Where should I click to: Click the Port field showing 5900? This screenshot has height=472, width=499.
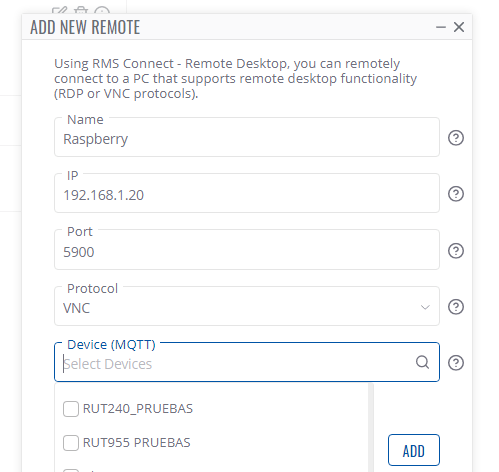tap(247, 250)
